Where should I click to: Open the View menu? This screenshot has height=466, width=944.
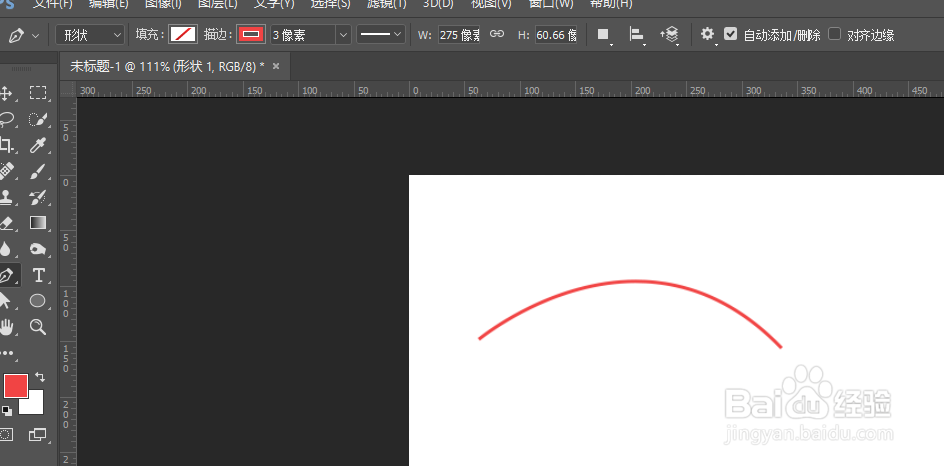(491, 4)
